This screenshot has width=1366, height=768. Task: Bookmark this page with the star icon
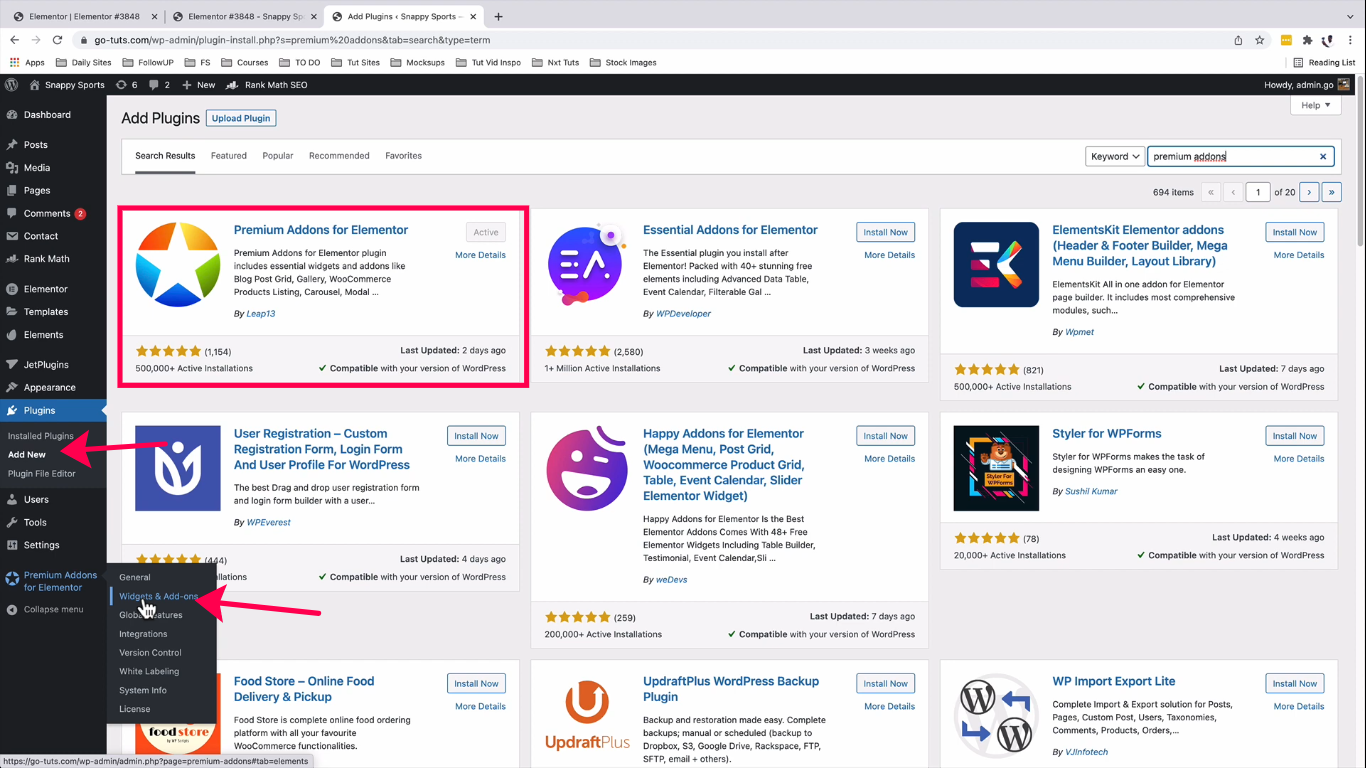click(x=1260, y=40)
